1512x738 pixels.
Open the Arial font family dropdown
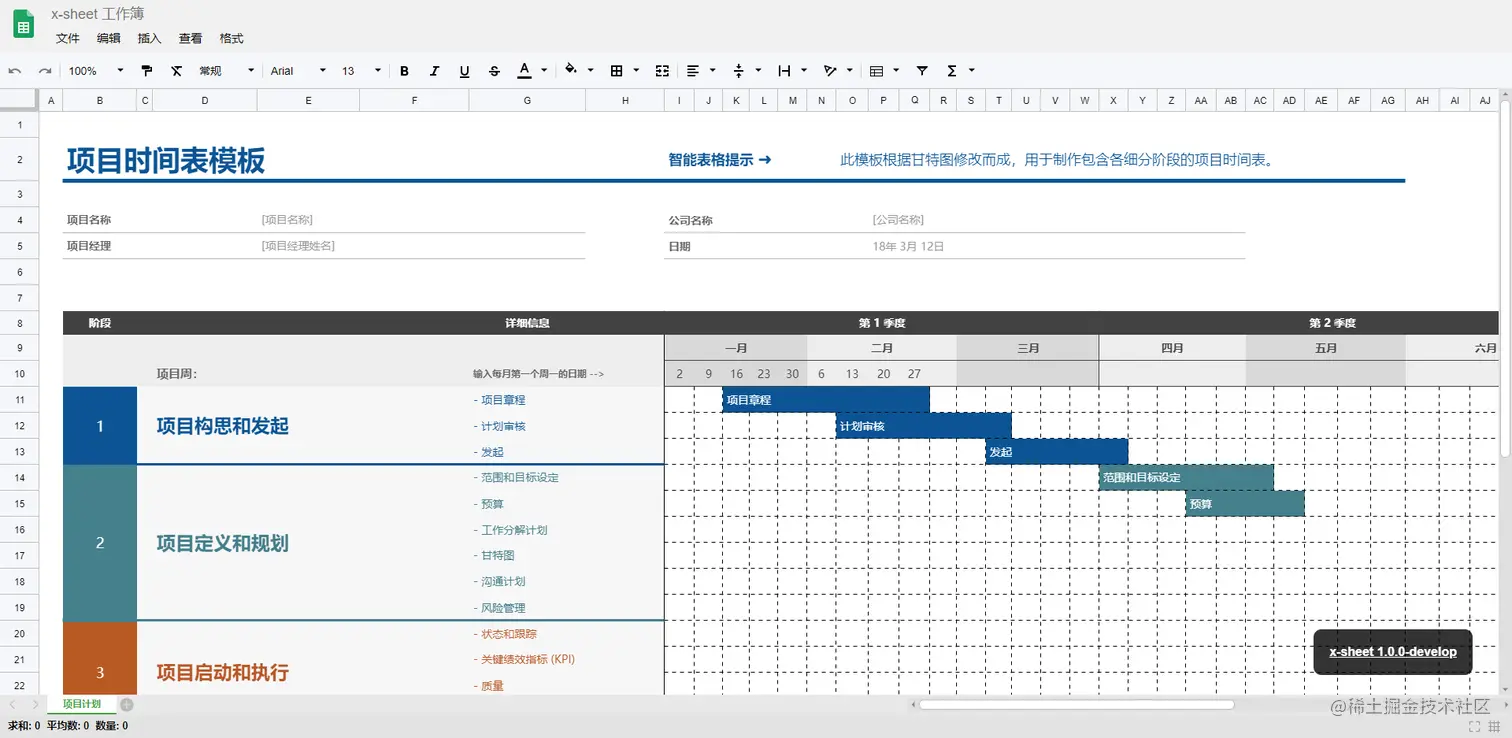click(295, 70)
